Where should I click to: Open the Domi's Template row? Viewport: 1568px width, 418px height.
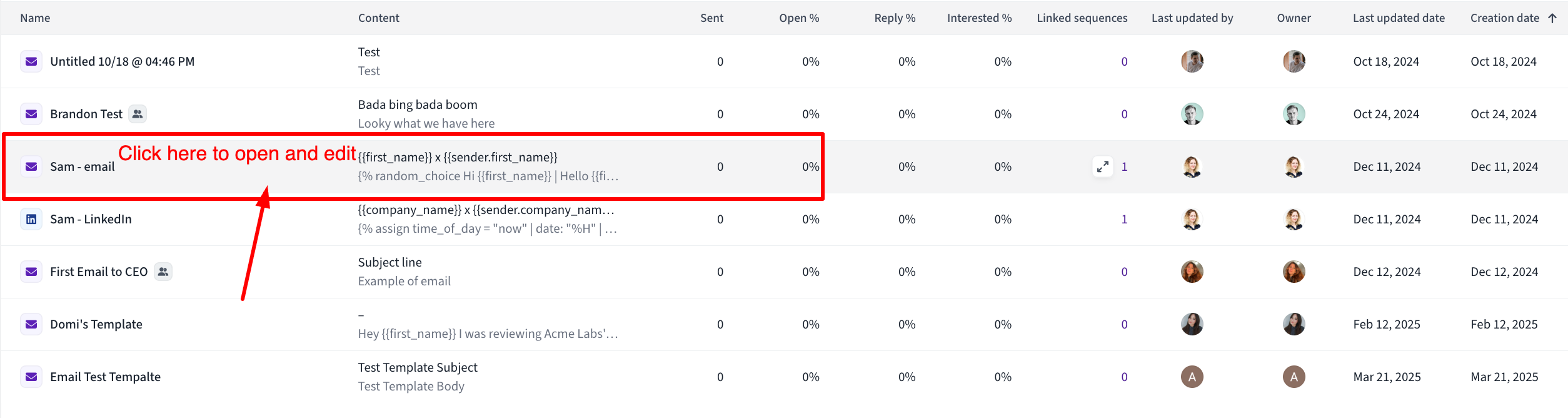tap(784, 324)
